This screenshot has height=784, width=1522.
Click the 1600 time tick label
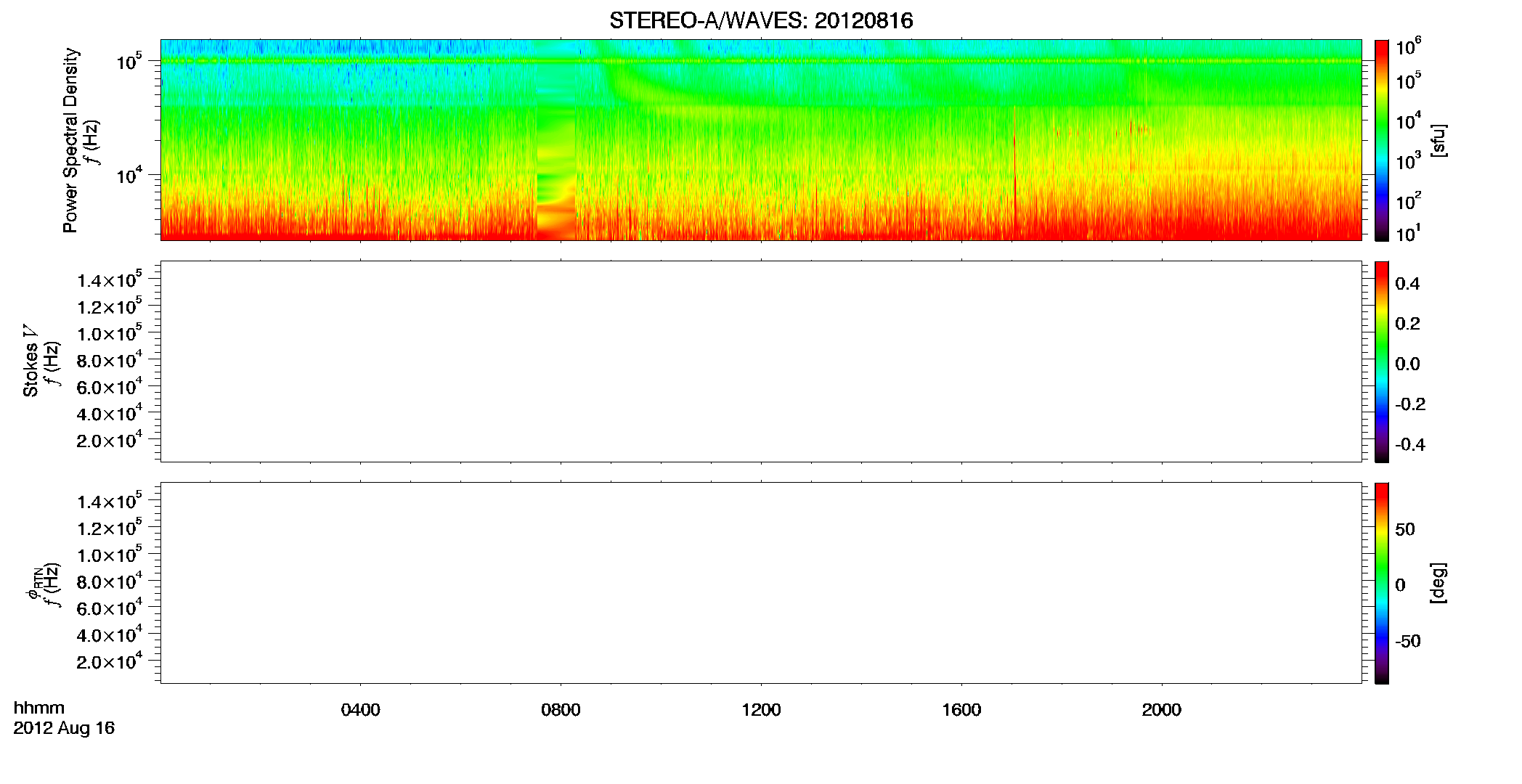point(961,710)
